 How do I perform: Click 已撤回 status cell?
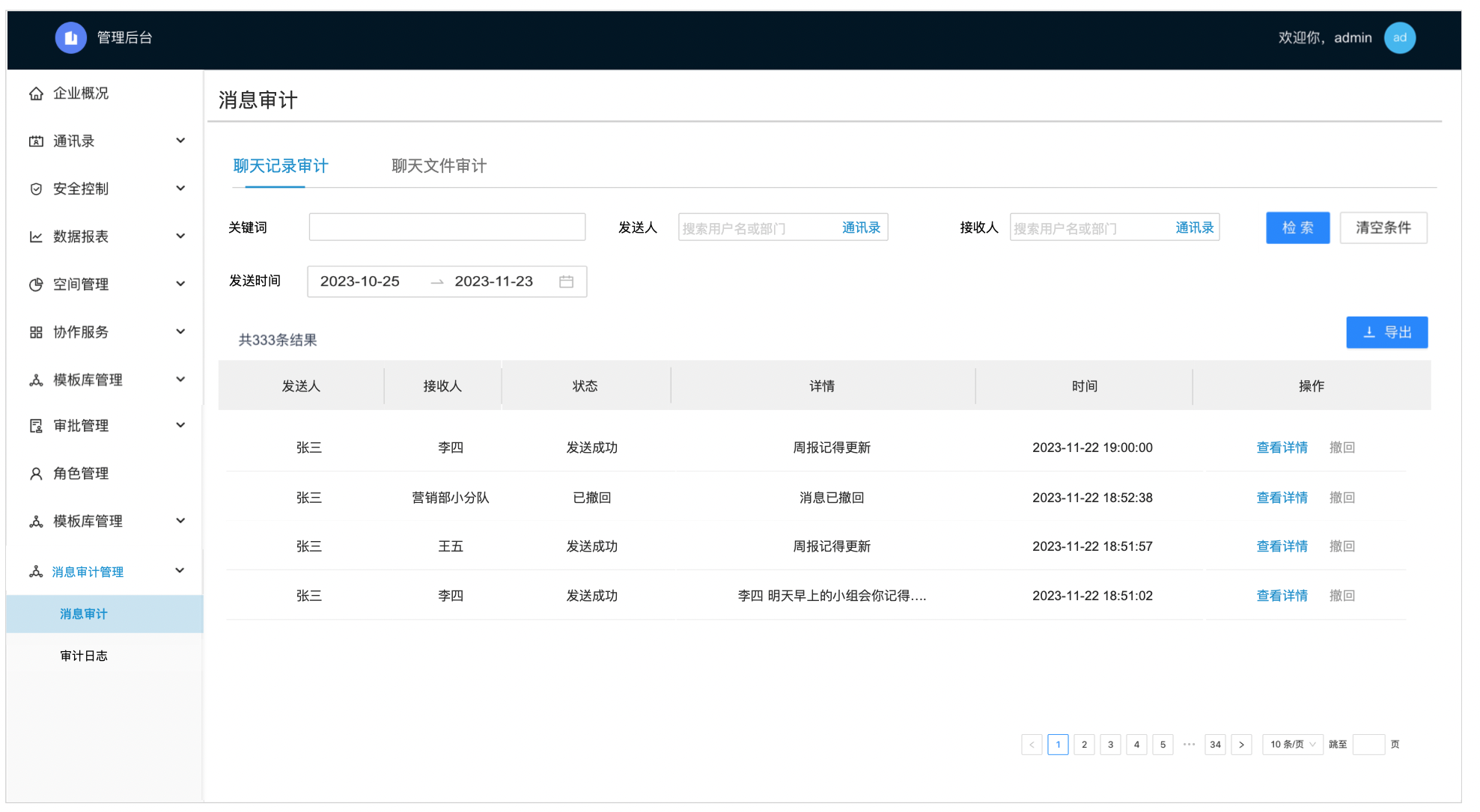(x=591, y=498)
